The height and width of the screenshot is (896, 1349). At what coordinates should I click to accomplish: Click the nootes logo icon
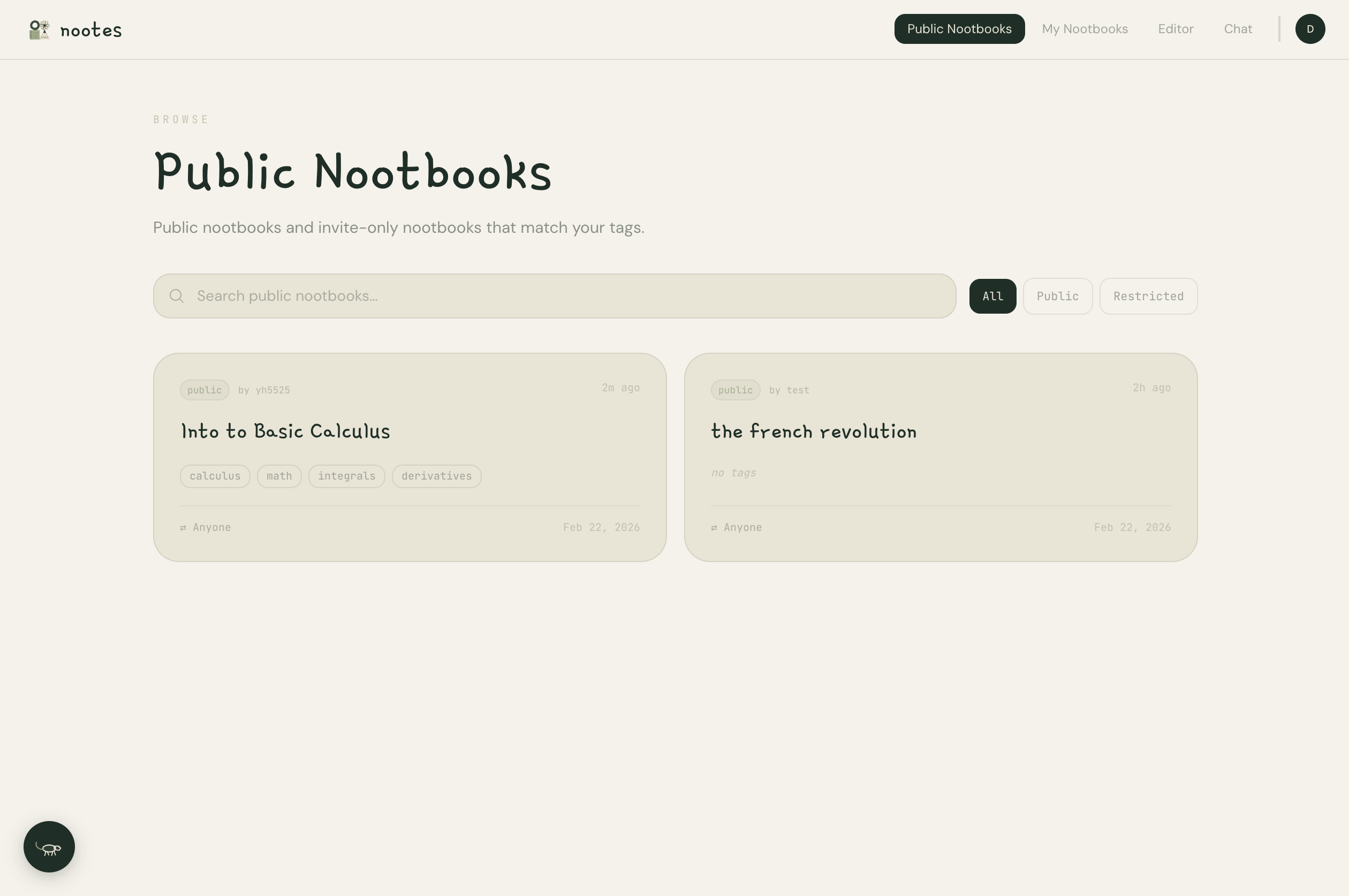39,30
